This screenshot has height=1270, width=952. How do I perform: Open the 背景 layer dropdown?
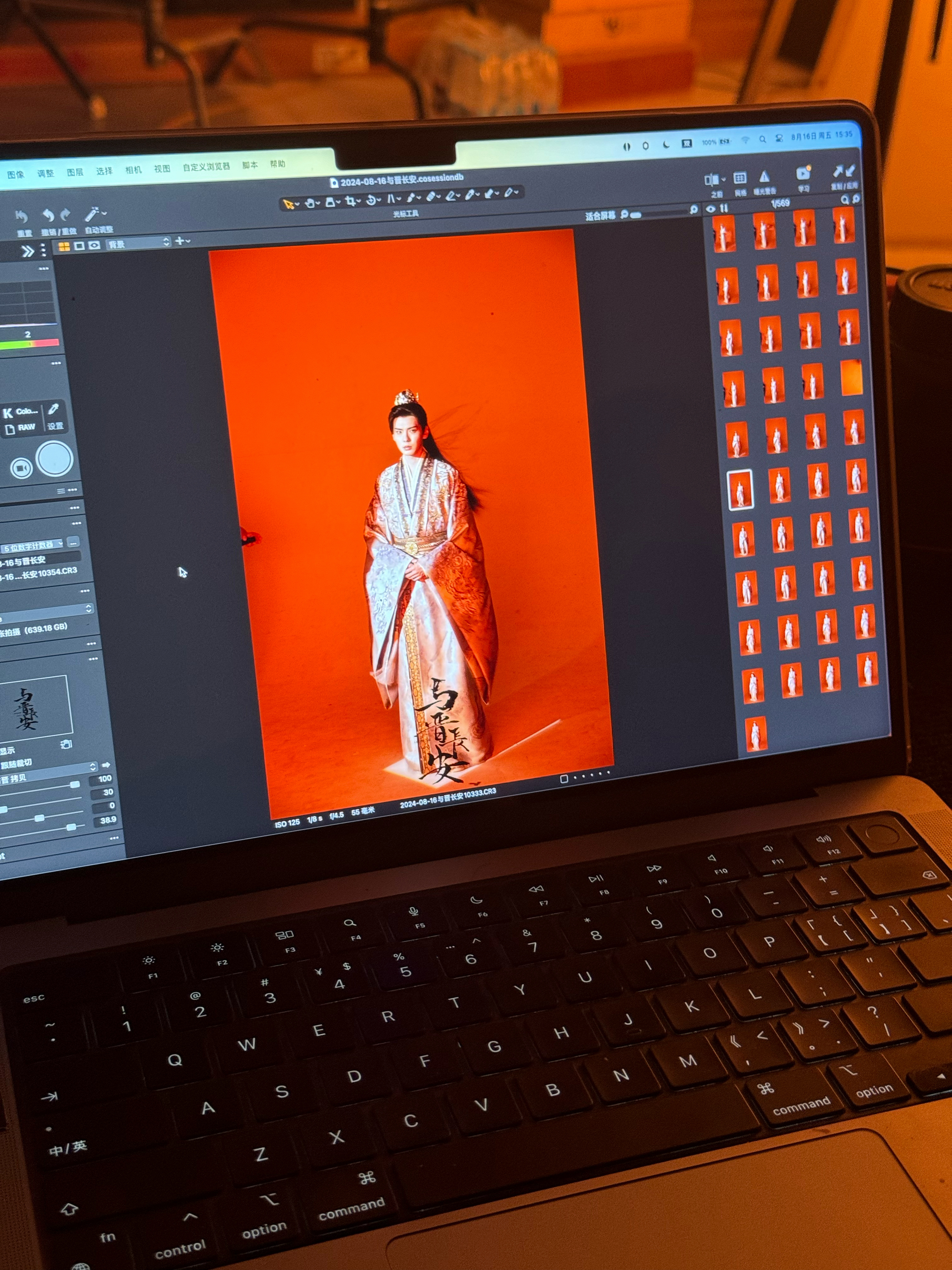click(138, 243)
